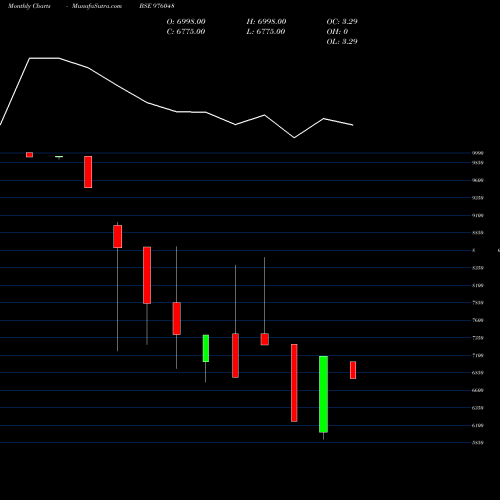The image size is (500, 500).
Task: Click the 'BSE 976048' symbol text
Action: [157, 6]
